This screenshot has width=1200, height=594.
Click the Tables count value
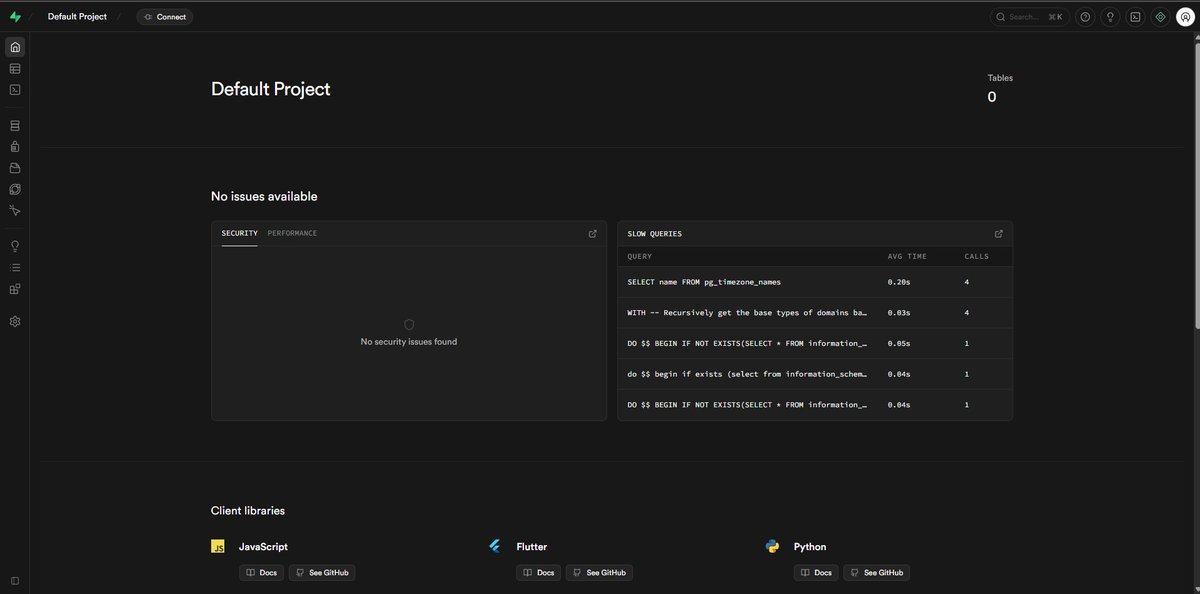992,97
